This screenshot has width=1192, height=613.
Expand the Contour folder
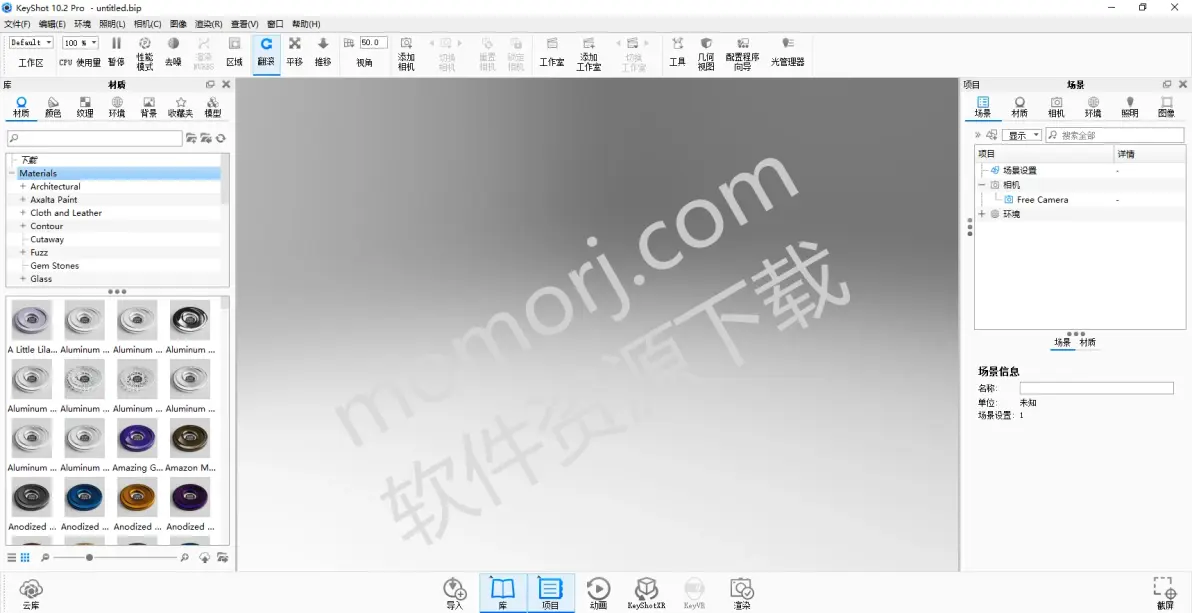tap(23, 226)
